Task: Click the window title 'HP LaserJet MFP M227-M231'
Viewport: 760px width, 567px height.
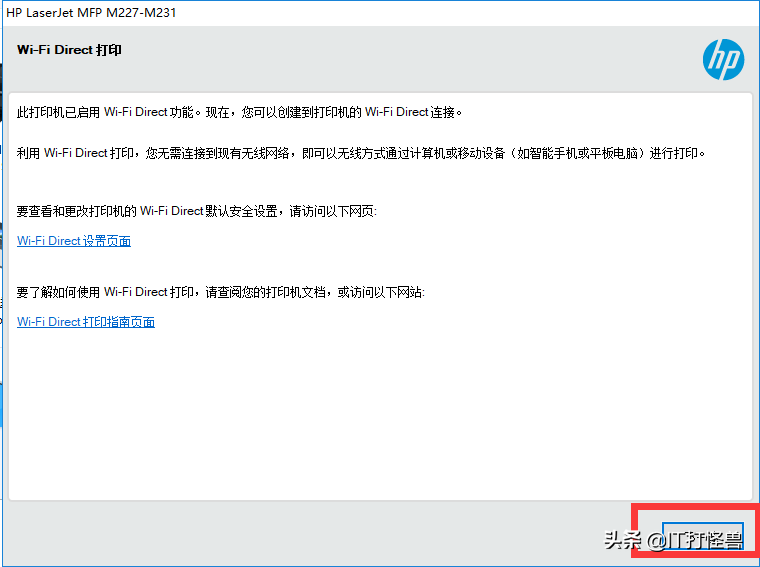Action: [91, 13]
